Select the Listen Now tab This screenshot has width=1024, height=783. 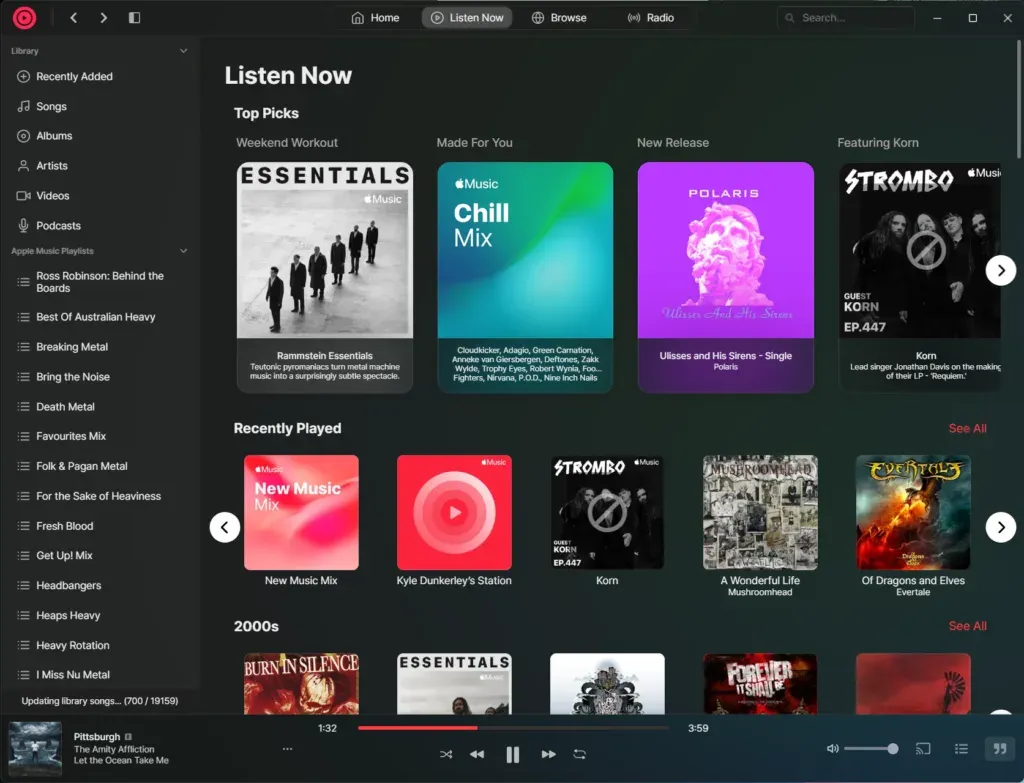pos(467,18)
